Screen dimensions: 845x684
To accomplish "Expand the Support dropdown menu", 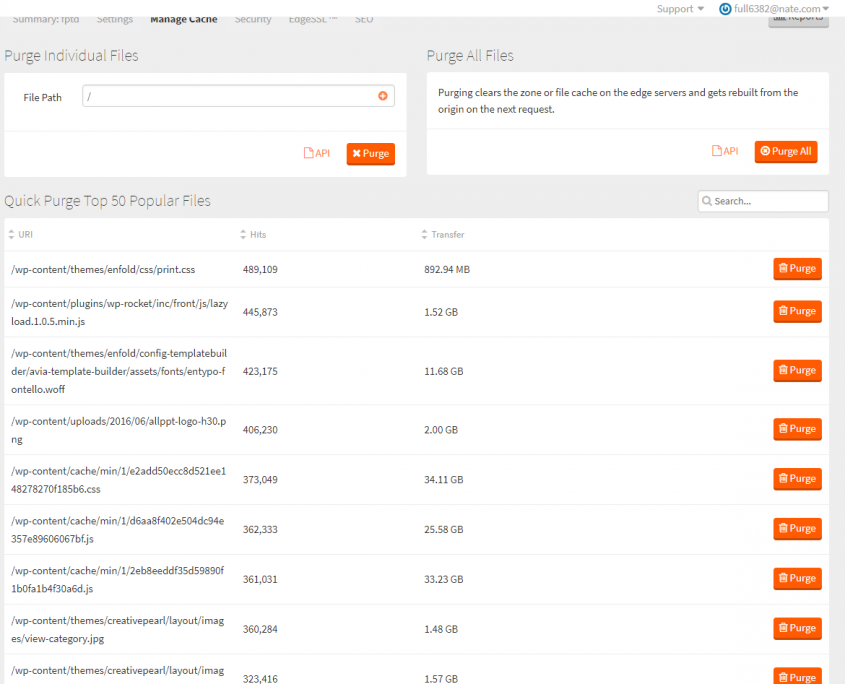I will pos(680,9).
